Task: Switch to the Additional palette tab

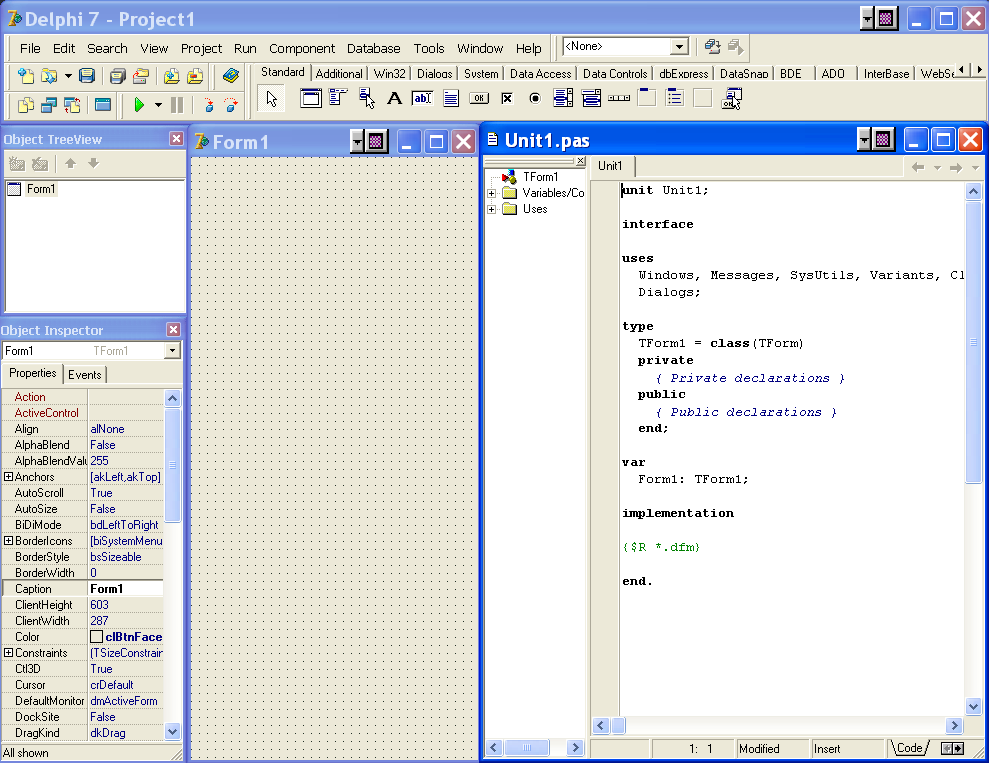Action: pos(339,74)
